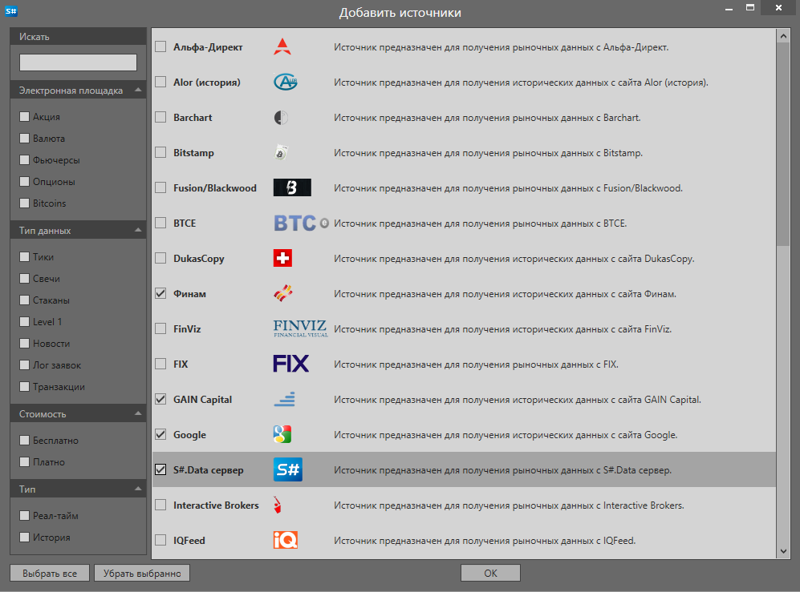Screen dimensions: 800x592
Task: Tick the Фьючерсы filter checkbox
Action: pos(25,160)
